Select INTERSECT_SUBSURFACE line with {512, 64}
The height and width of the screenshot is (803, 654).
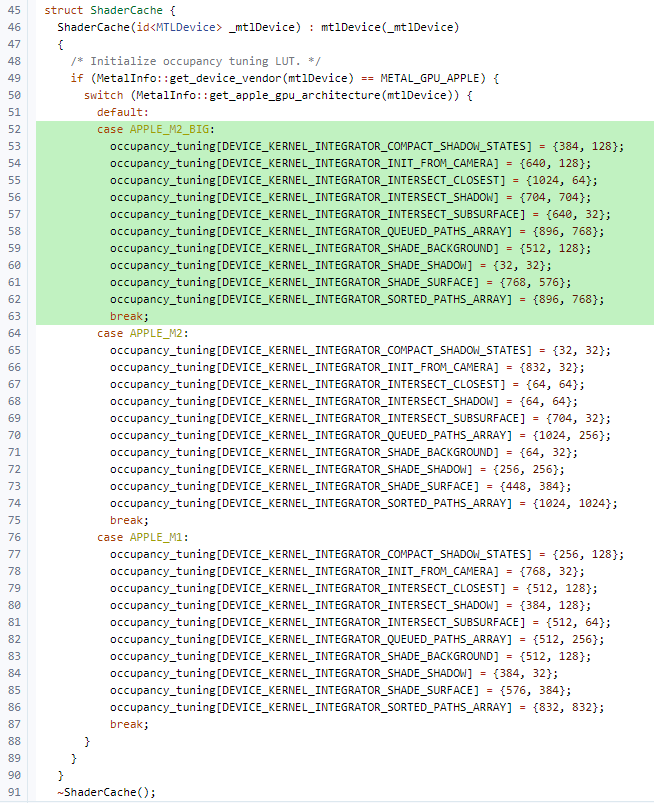pyautogui.click(x=361, y=622)
